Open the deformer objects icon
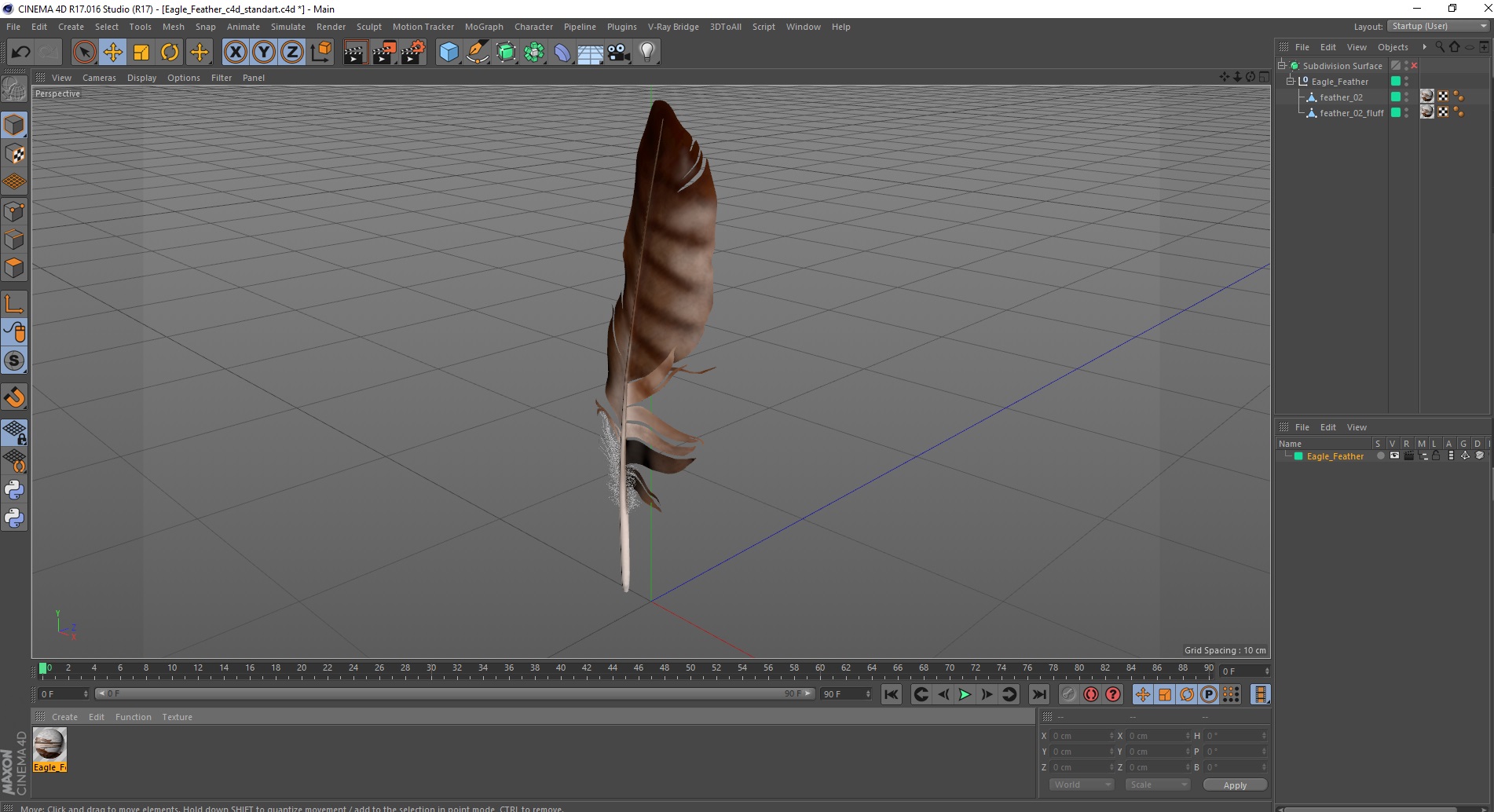 (x=562, y=53)
